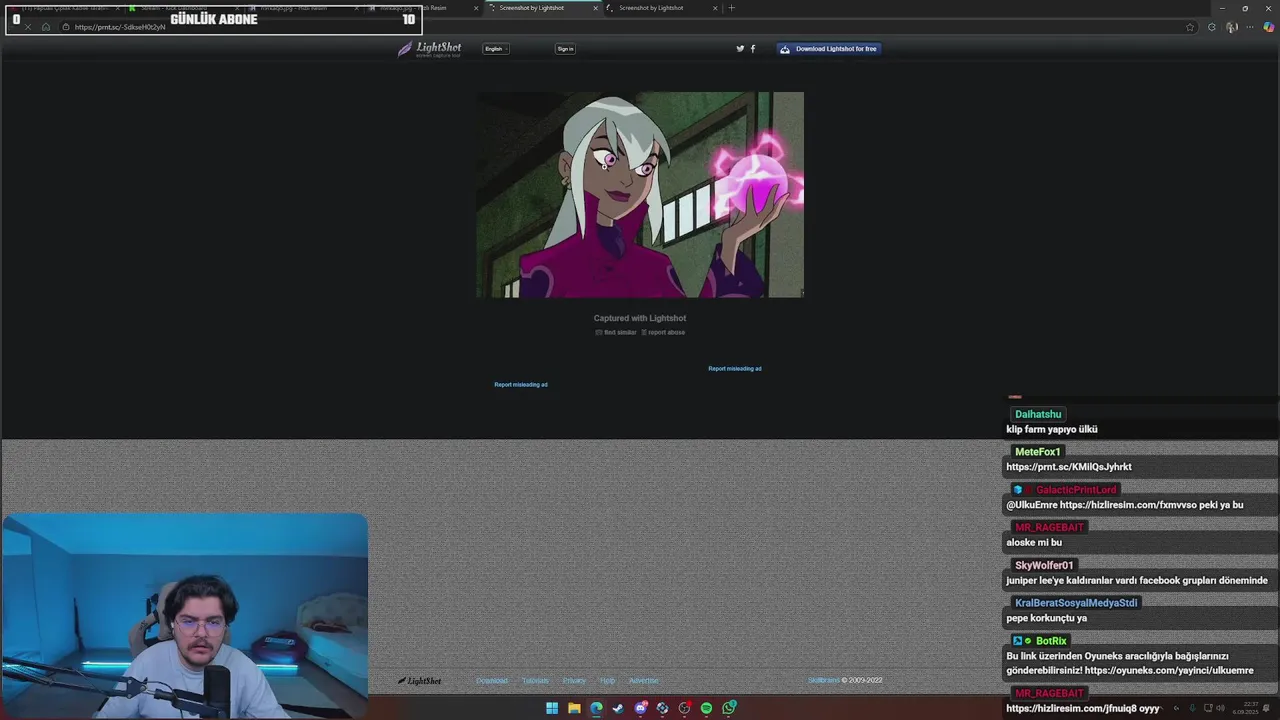Click Download Lightshot for free button
The image size is (1280, 720).
829,48
